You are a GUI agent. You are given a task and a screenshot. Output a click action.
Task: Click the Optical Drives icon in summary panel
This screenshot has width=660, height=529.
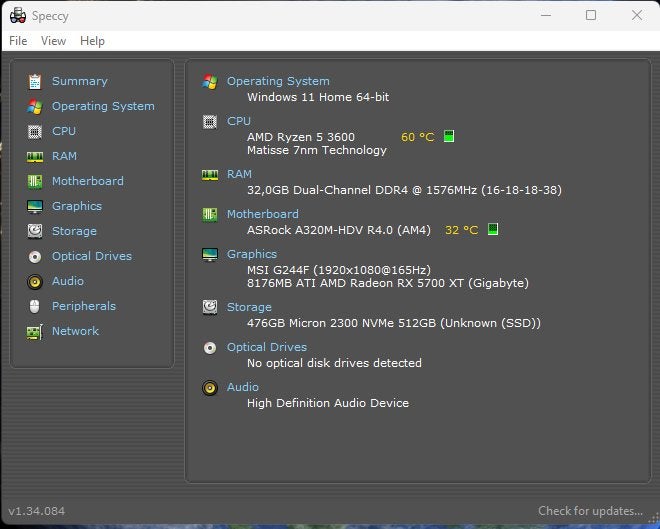coord(210,348)
